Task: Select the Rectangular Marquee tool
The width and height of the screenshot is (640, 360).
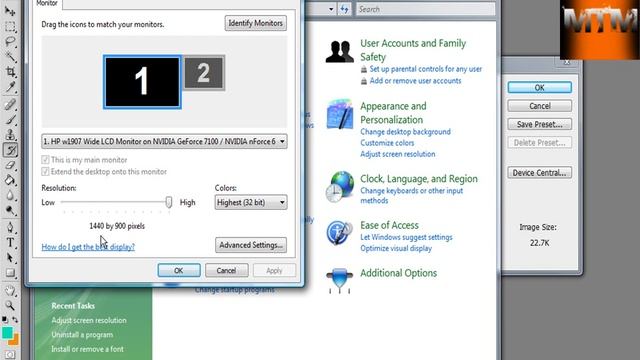Action: tap(10, 27)
